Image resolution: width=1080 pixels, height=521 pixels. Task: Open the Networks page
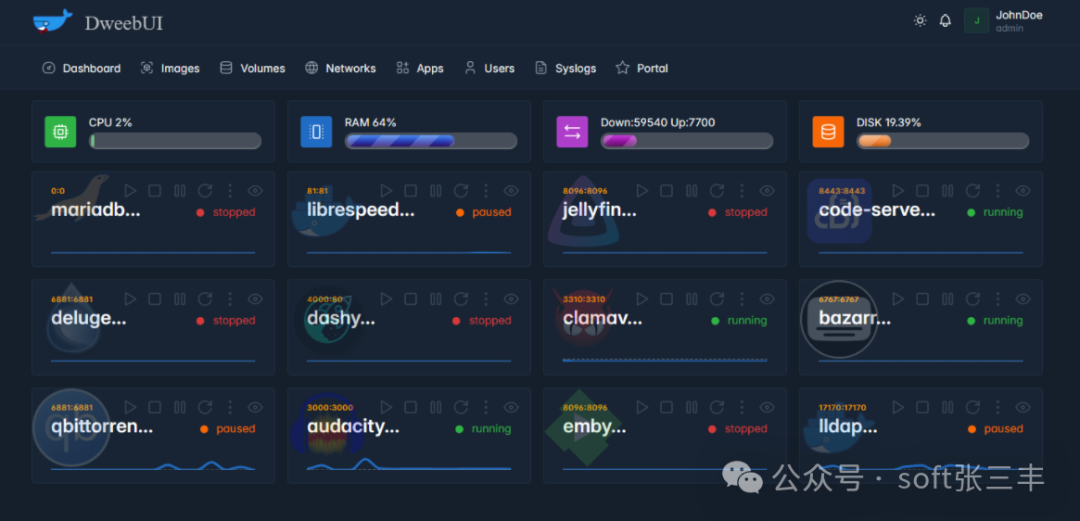(x=341, y=68)
